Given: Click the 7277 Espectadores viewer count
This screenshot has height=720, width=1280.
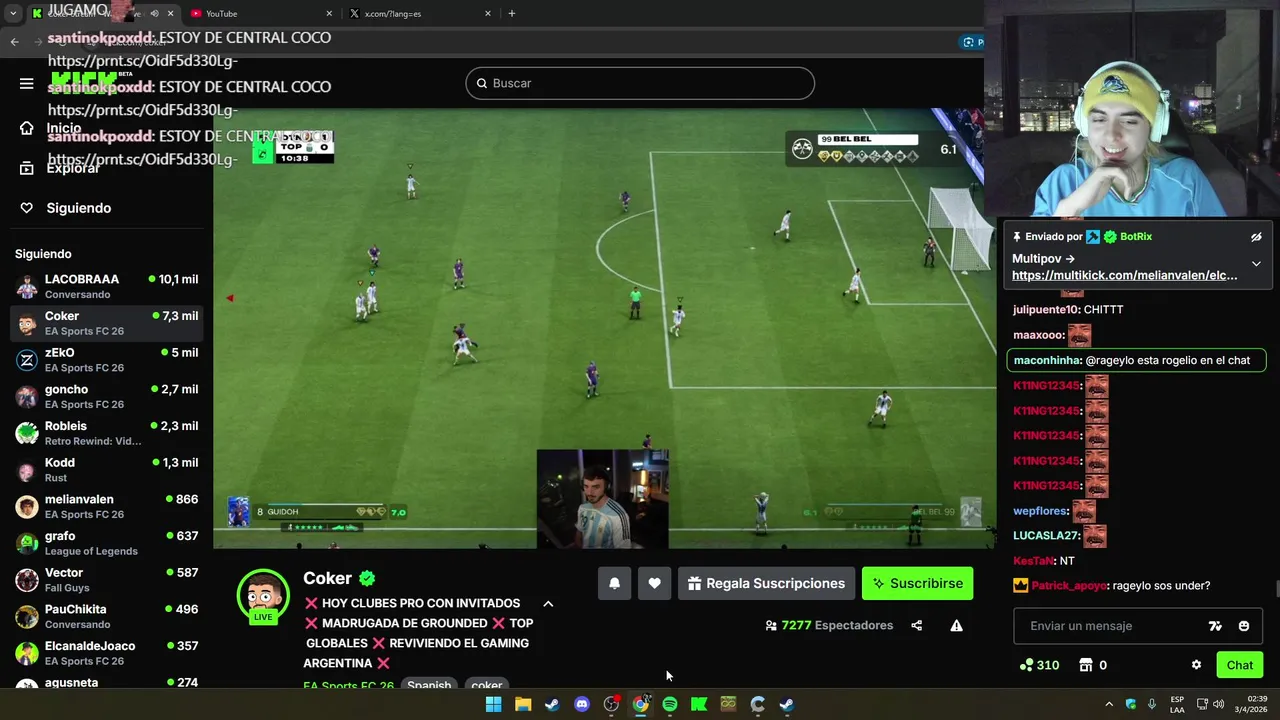Looking at the screenshot, I should click(829, 626).
